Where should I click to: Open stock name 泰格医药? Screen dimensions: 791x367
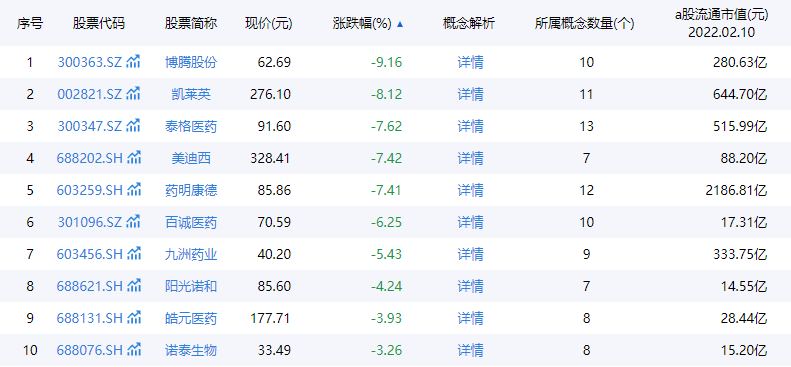(191, 126)
